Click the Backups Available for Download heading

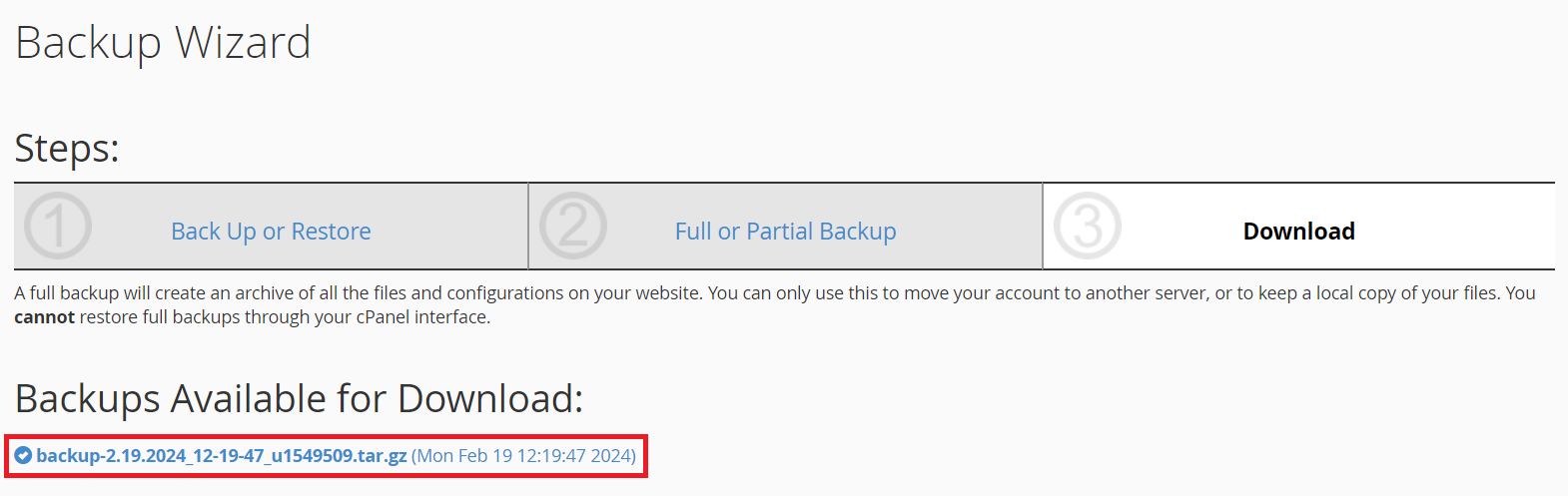(x=299, y=399)
